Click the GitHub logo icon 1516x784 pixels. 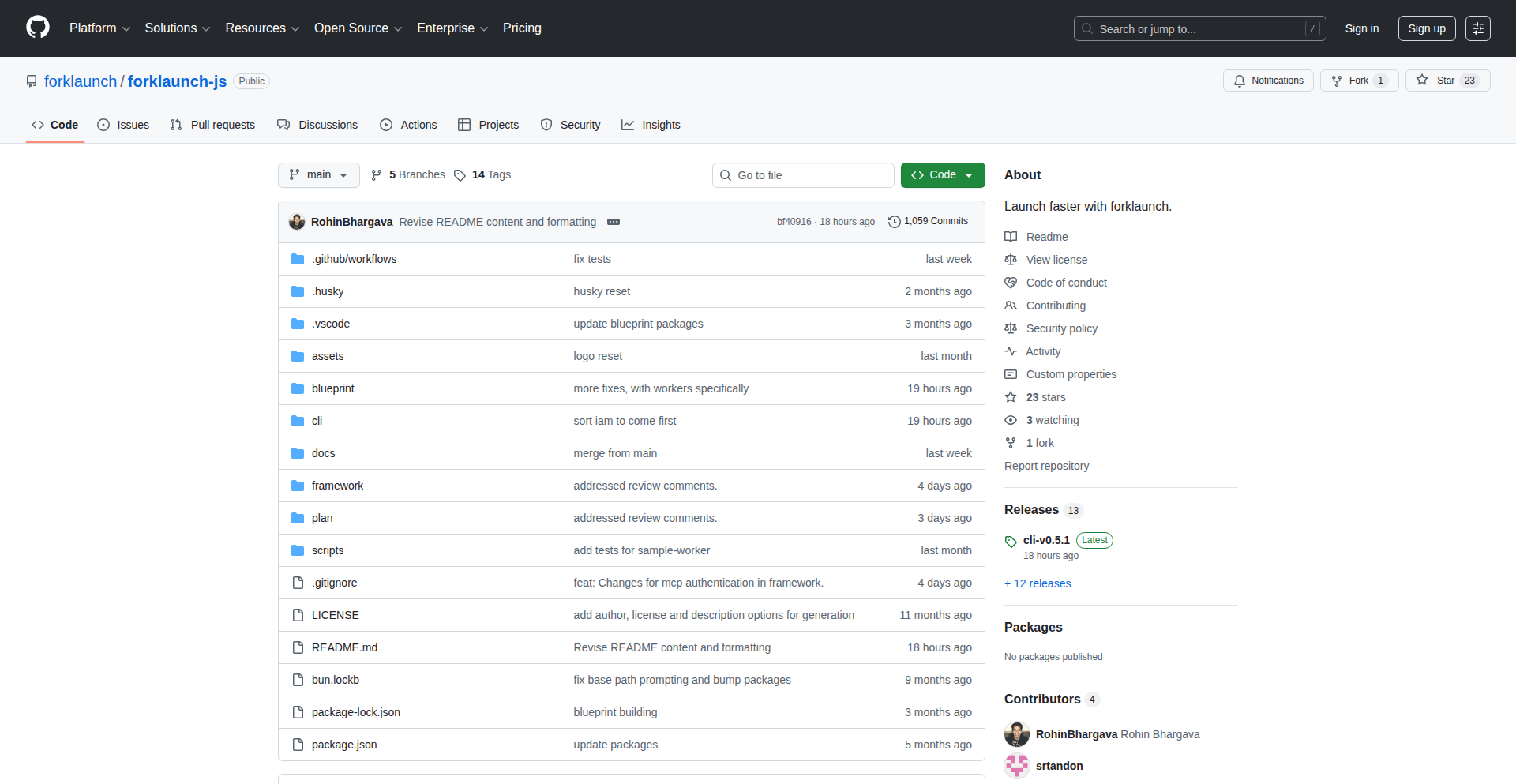[x=36, y=28]
